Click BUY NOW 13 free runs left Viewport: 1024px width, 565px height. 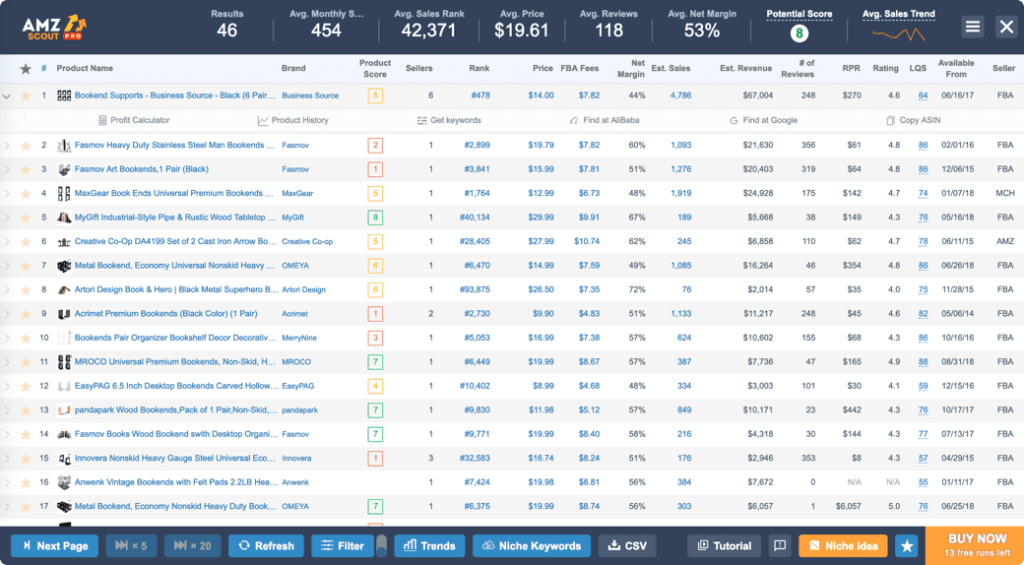click(977, 546)
